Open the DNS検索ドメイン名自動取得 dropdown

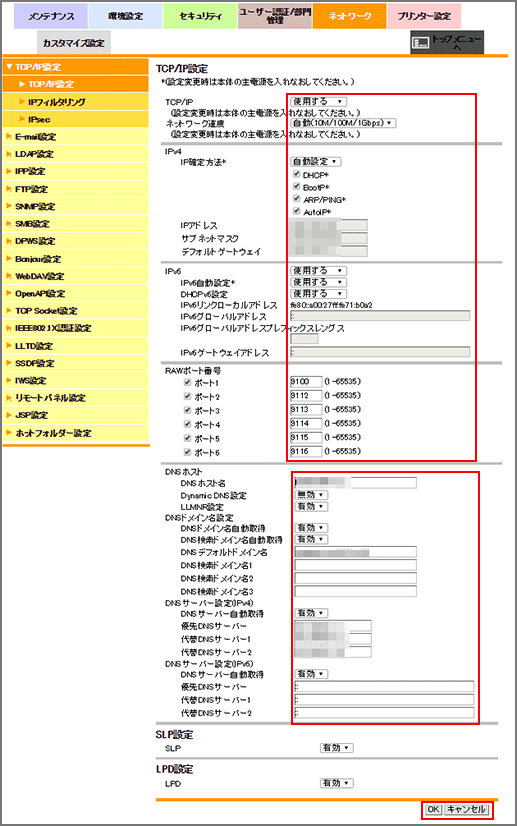pyautogui.click(x=311, y=539)
